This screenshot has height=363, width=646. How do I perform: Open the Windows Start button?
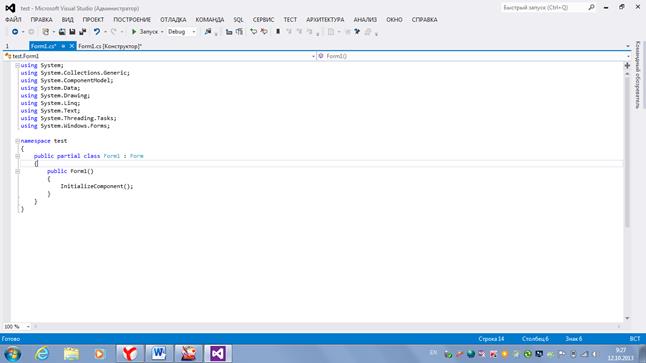point(12,354)
